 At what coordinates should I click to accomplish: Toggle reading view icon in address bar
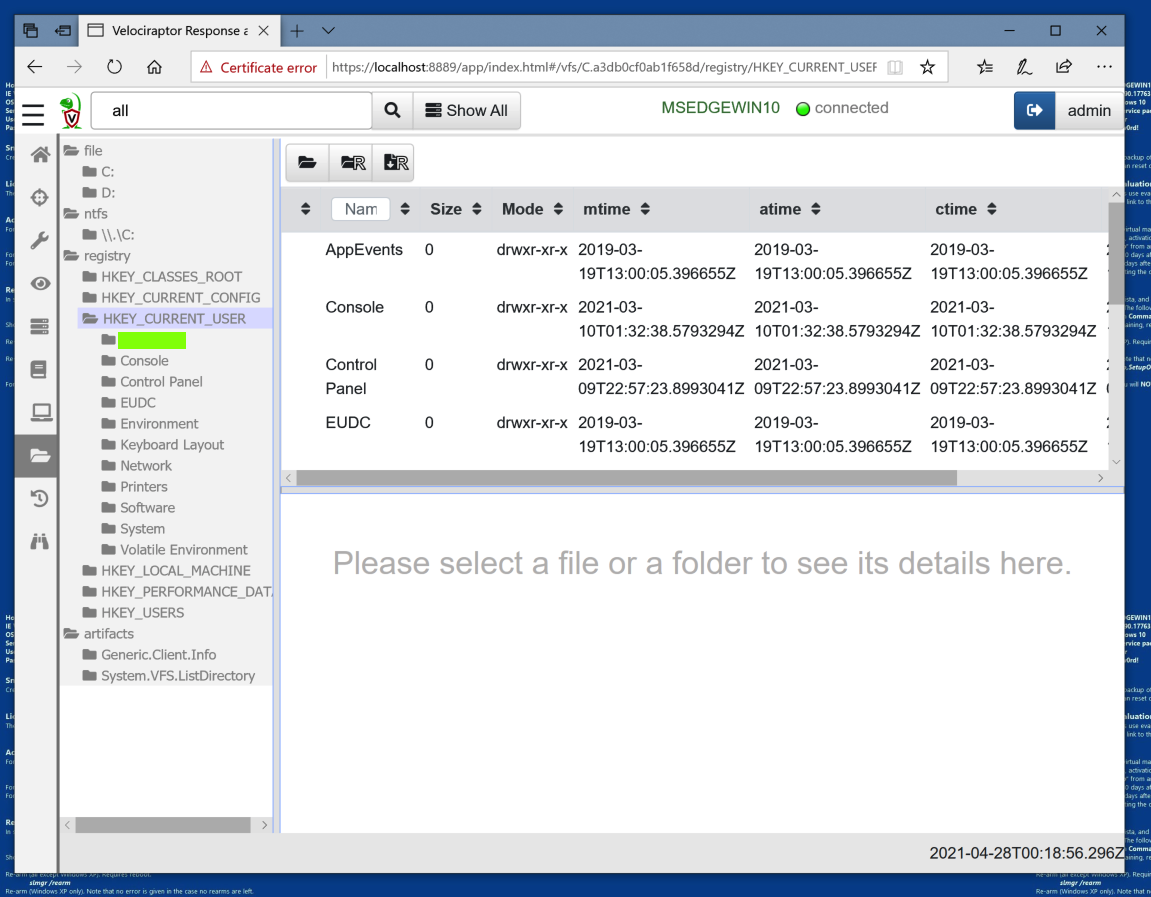pyautogui.click(x=895, y=68)
